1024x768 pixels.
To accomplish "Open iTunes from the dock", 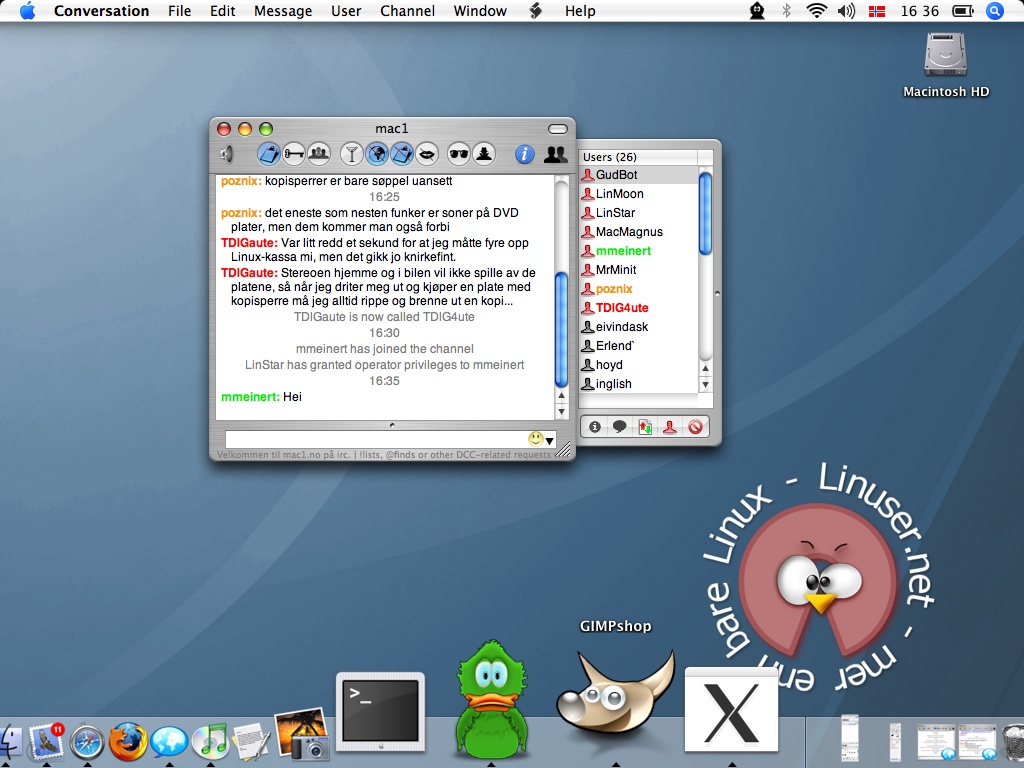I will (x=212, y=742).
